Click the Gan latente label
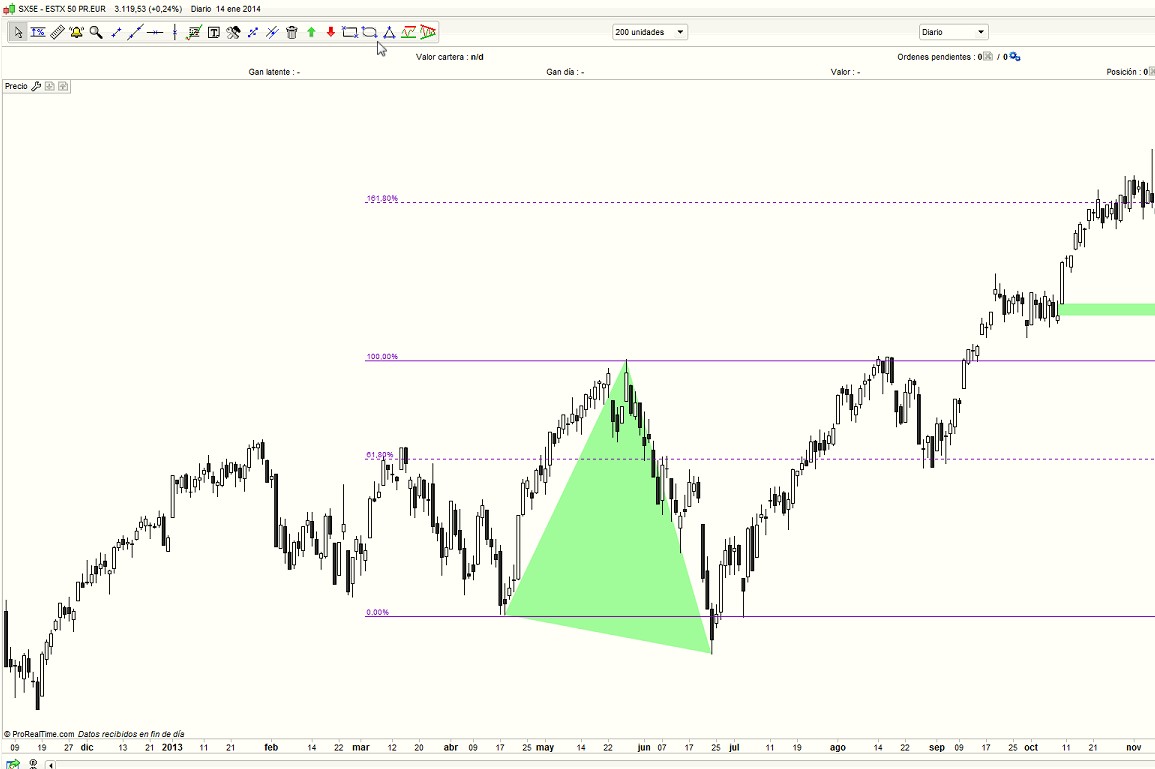 (x=274, y=72)
